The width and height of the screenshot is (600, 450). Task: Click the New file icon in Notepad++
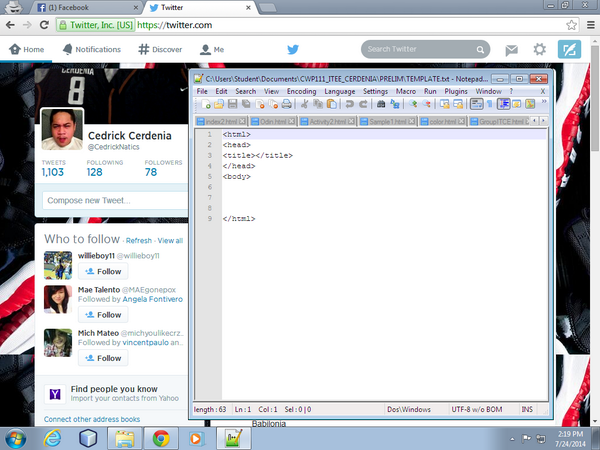click(x=206, y=104)
